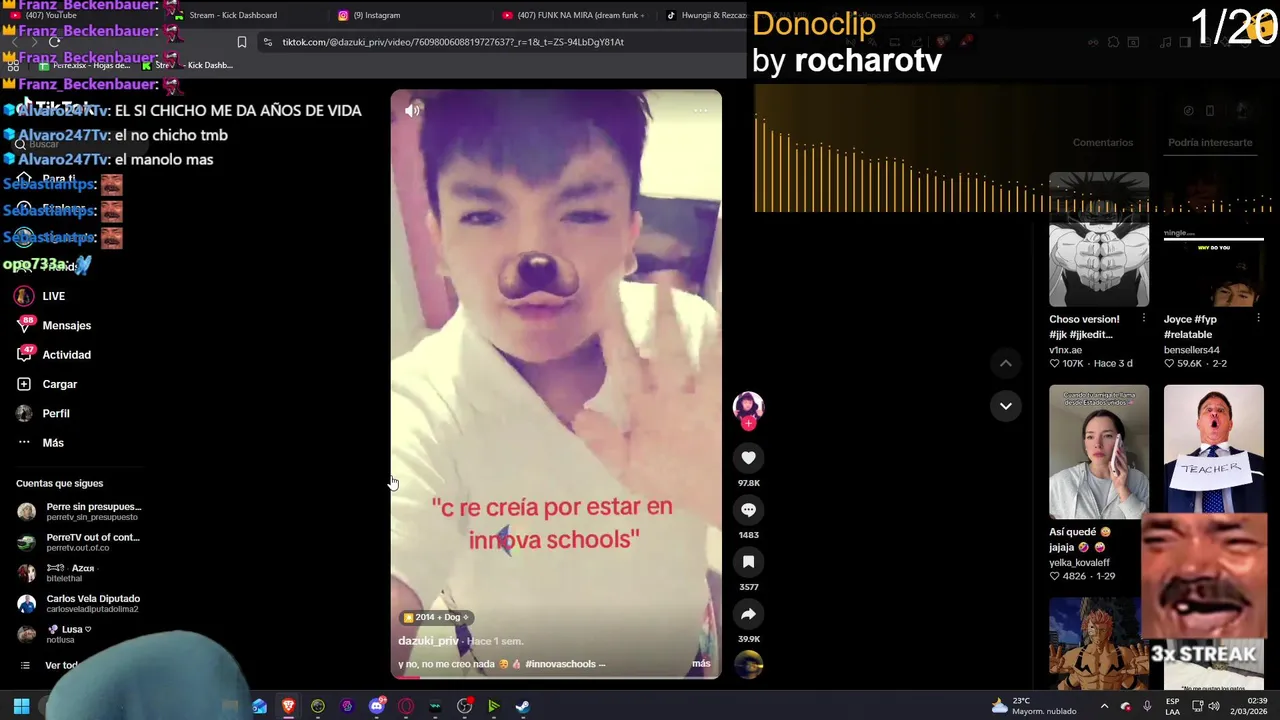The height and width of the screenshot is (720, 1280).
Task: Switch to the Comentarios tab
Action: pos(1102,143)
